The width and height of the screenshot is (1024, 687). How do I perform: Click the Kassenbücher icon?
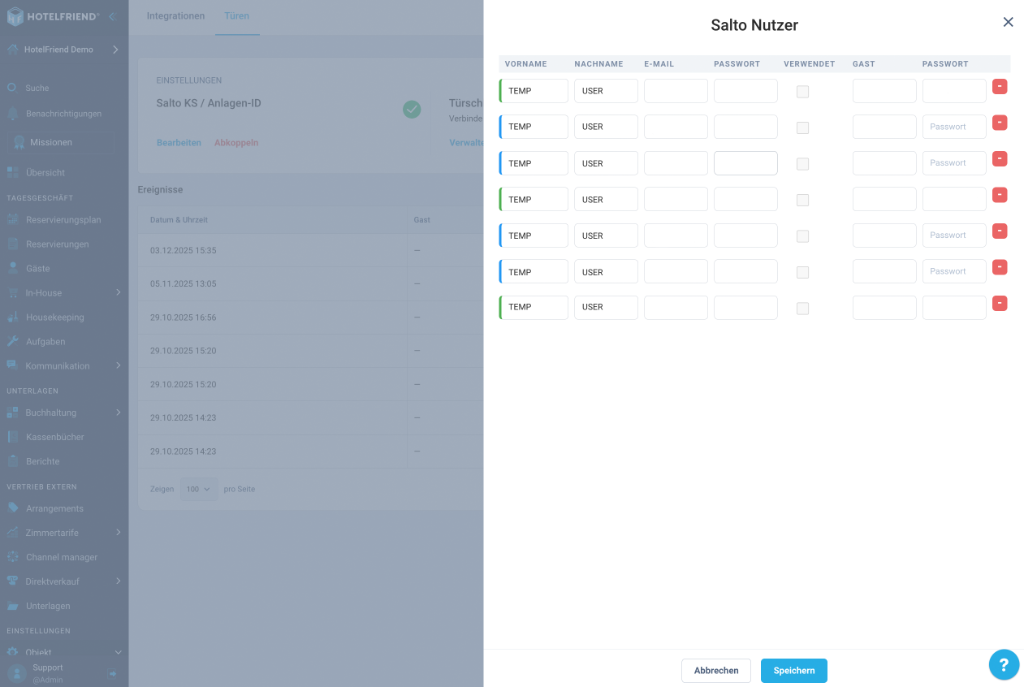pos(12,436)
